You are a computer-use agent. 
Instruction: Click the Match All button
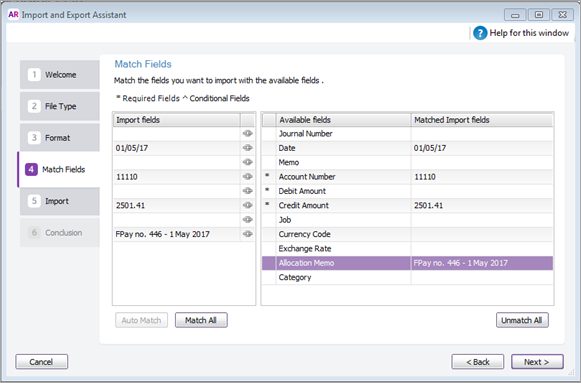point(201,320)
